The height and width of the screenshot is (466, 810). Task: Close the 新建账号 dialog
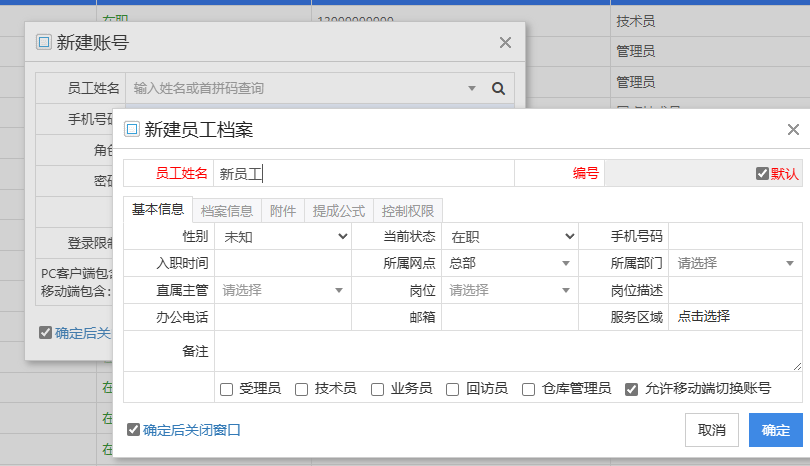(505, 42)
